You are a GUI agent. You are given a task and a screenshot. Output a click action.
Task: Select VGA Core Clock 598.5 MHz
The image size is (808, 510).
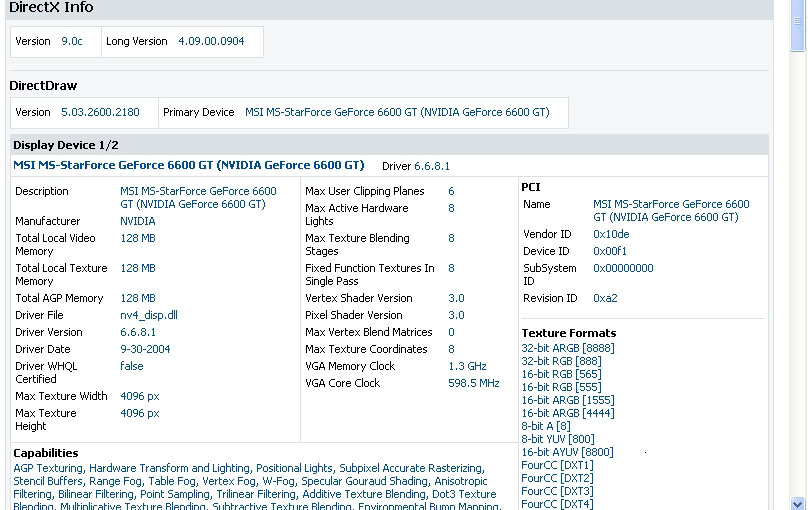click(474, 383)
